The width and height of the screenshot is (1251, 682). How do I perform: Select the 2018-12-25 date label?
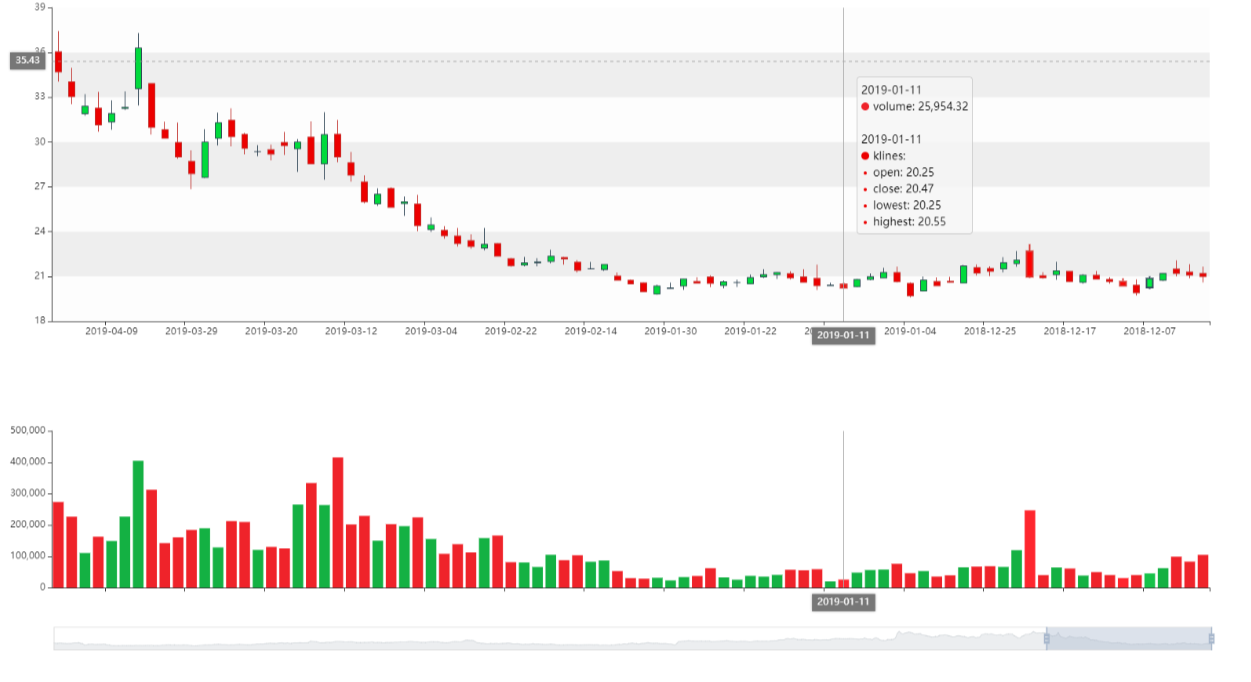click(990, 331)
